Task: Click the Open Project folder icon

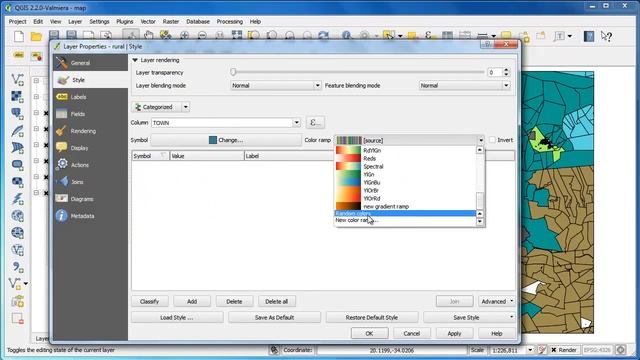Action: click(x=36, y=36)
